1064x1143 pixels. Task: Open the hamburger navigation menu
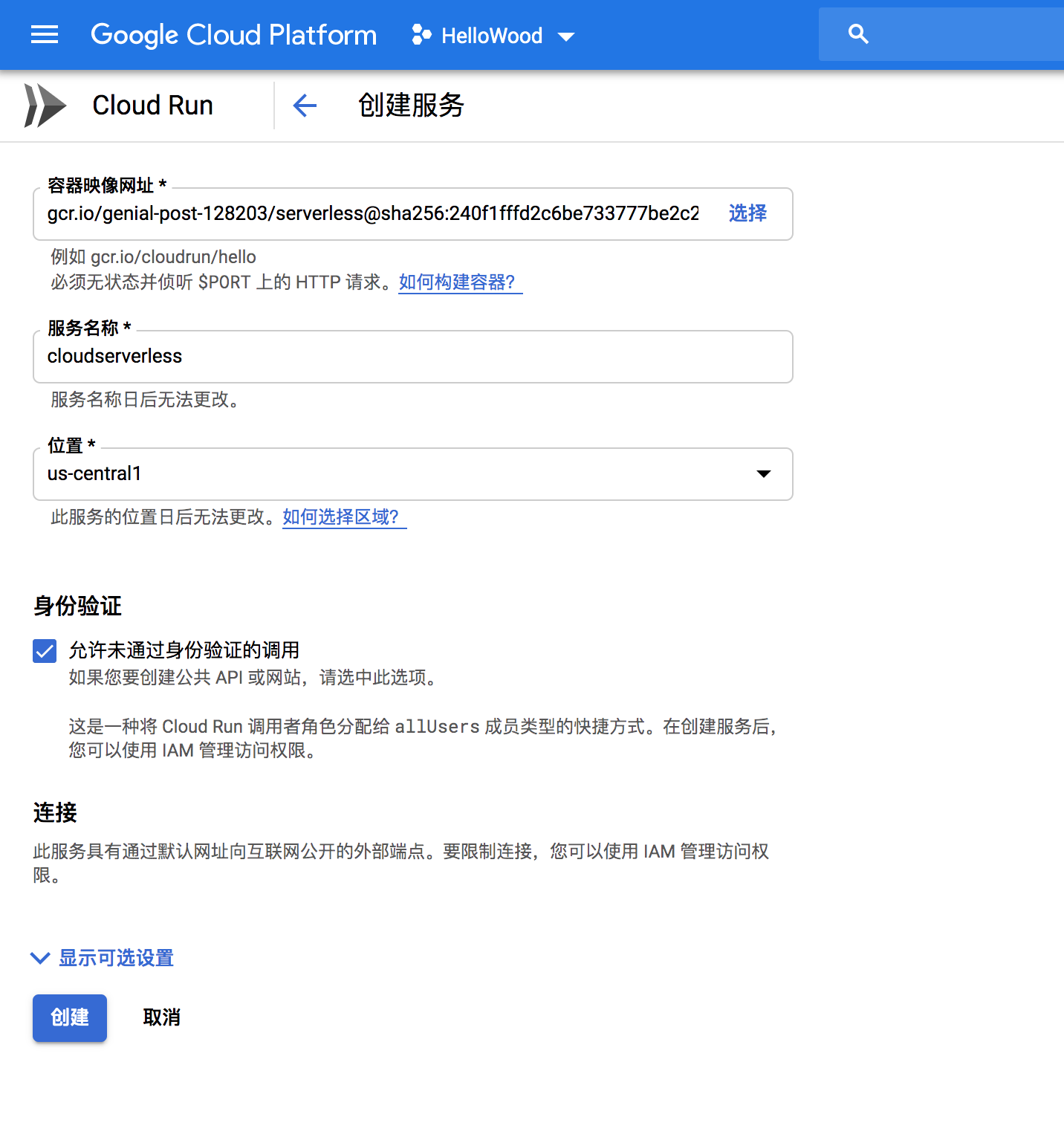coord(45,34)
